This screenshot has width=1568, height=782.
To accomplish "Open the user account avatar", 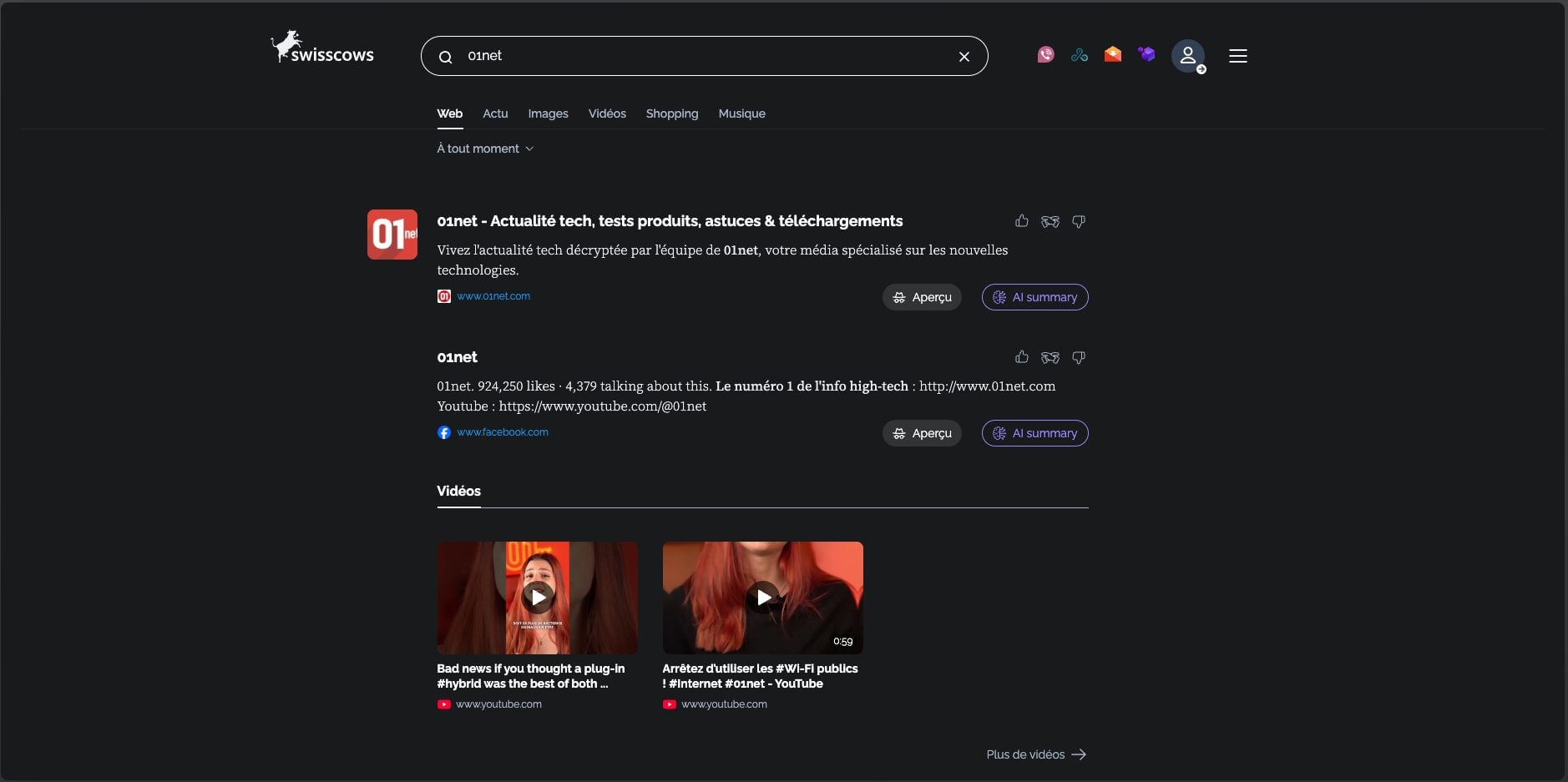I will (x=1188, y=56).
